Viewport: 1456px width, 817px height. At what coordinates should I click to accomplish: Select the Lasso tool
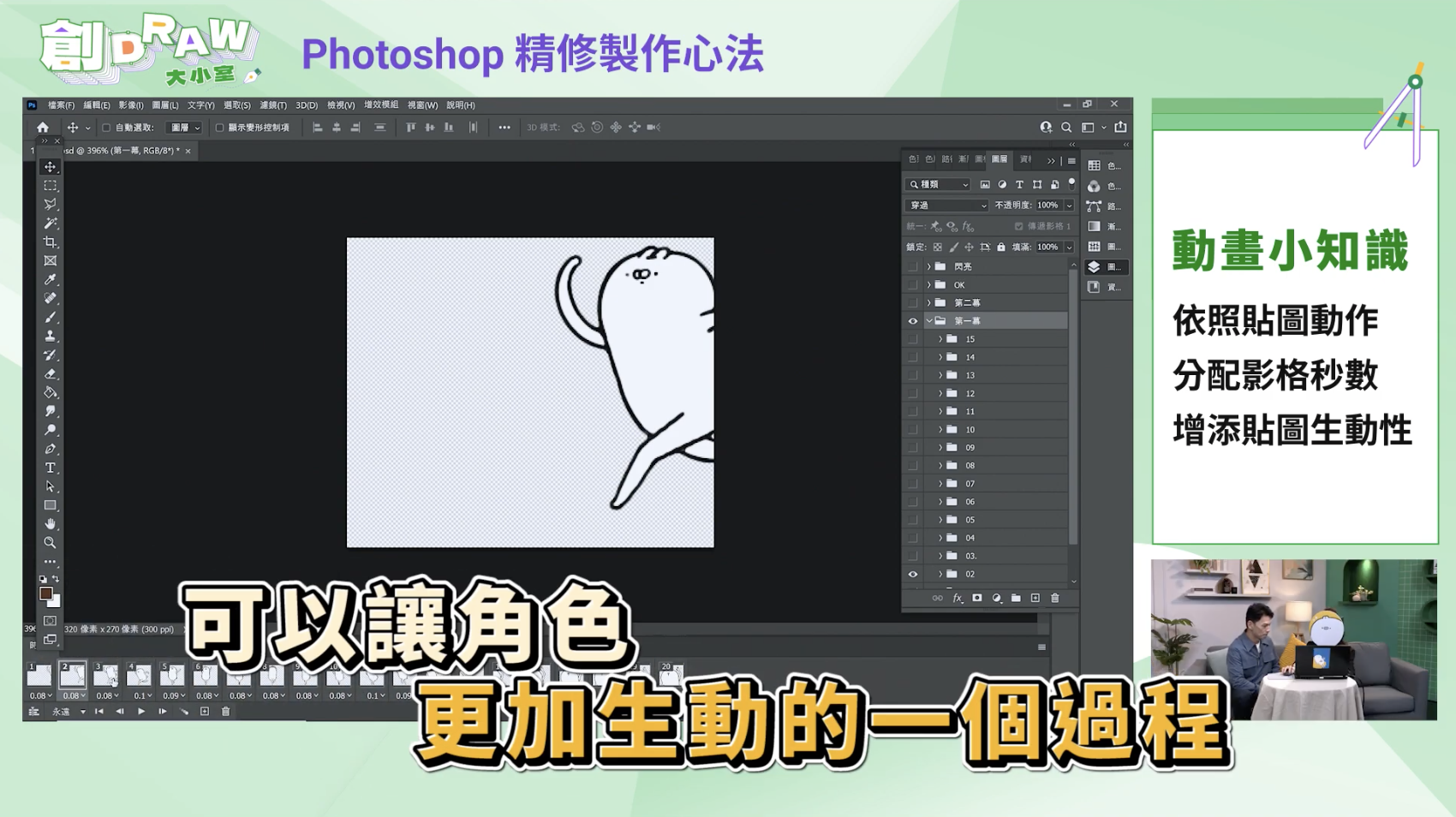(51, 205)
